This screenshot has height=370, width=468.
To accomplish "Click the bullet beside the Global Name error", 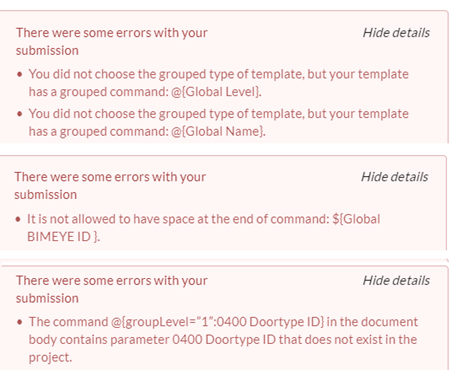I will click(20, 114).
